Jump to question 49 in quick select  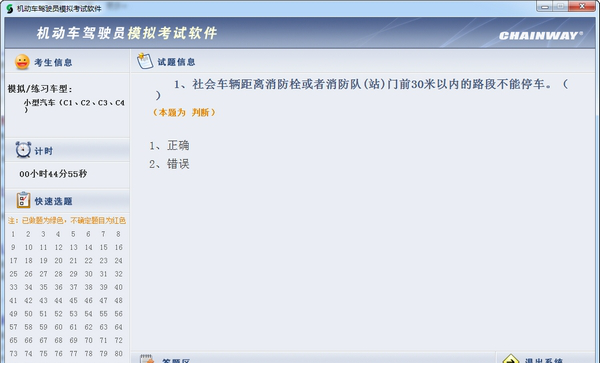(13, 314)
